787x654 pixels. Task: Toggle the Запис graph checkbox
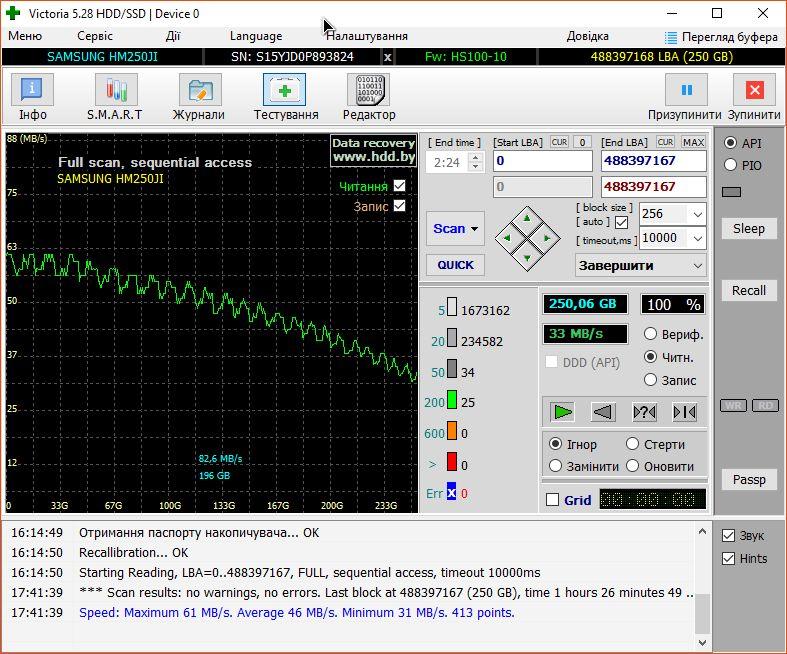click(x=400, y=206)
